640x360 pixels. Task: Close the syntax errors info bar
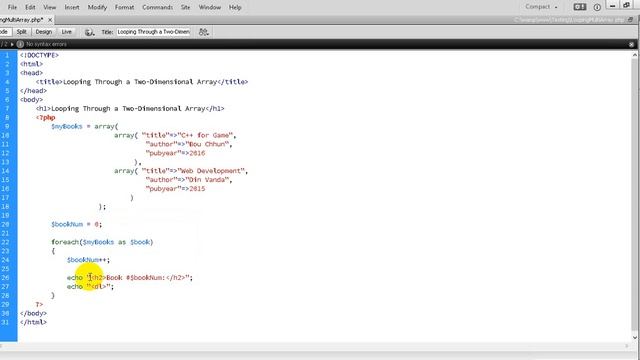tap(631, 44)
